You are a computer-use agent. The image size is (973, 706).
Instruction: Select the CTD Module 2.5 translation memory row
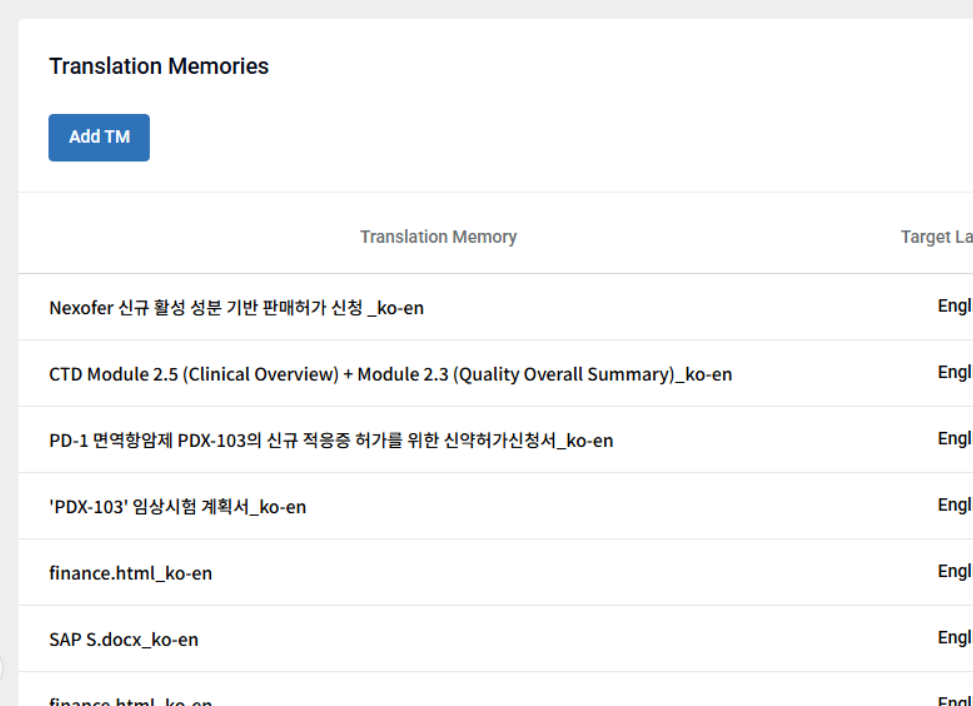coord(390,373)
